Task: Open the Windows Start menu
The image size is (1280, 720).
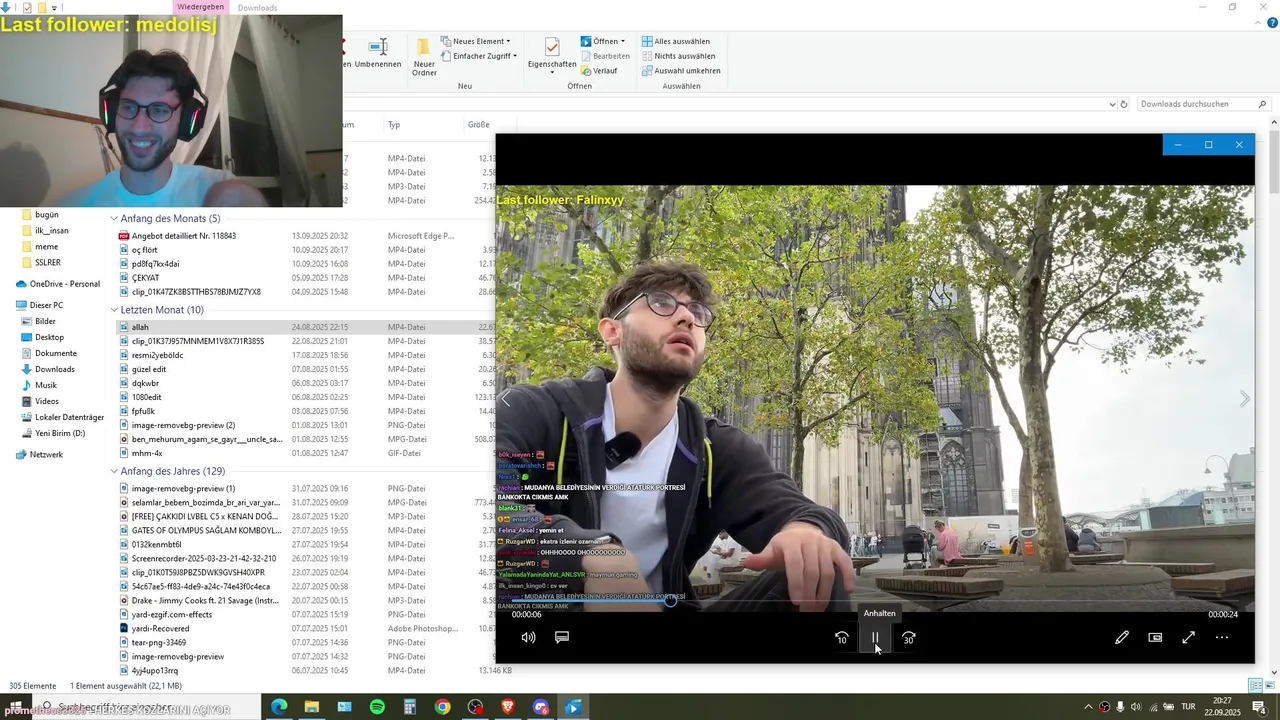Action: coord(15,707)
